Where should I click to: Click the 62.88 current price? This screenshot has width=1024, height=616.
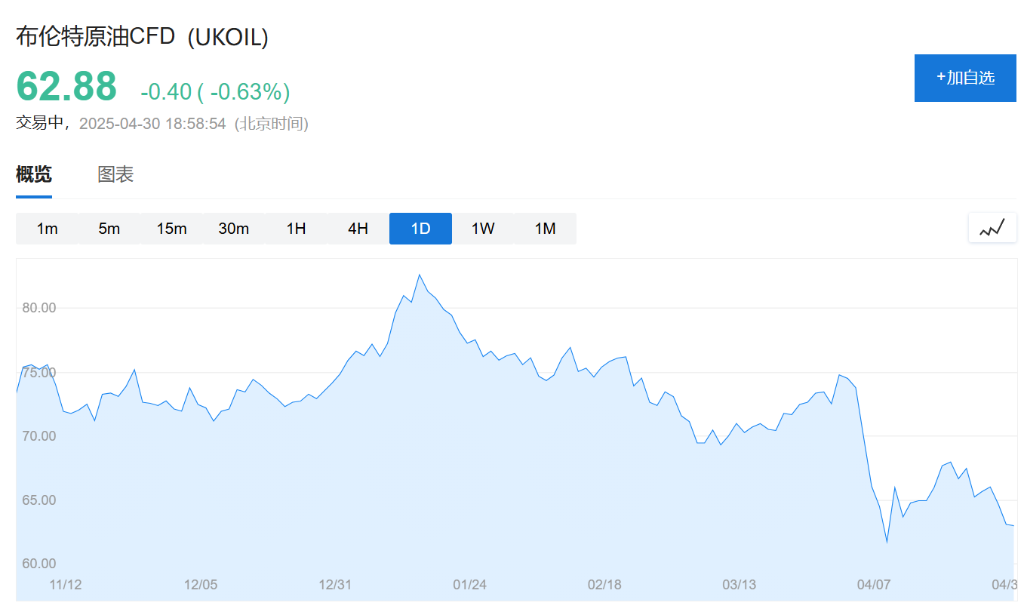(x=66, y=87)
